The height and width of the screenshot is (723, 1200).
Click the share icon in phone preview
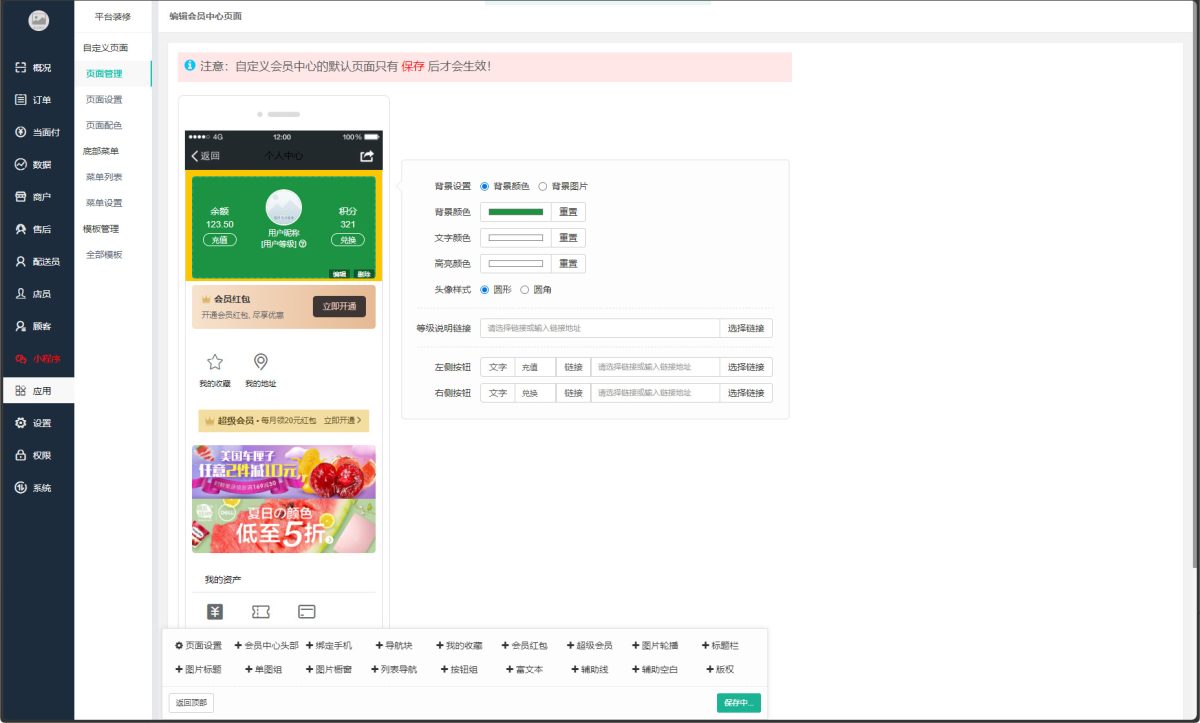(367, 156)
